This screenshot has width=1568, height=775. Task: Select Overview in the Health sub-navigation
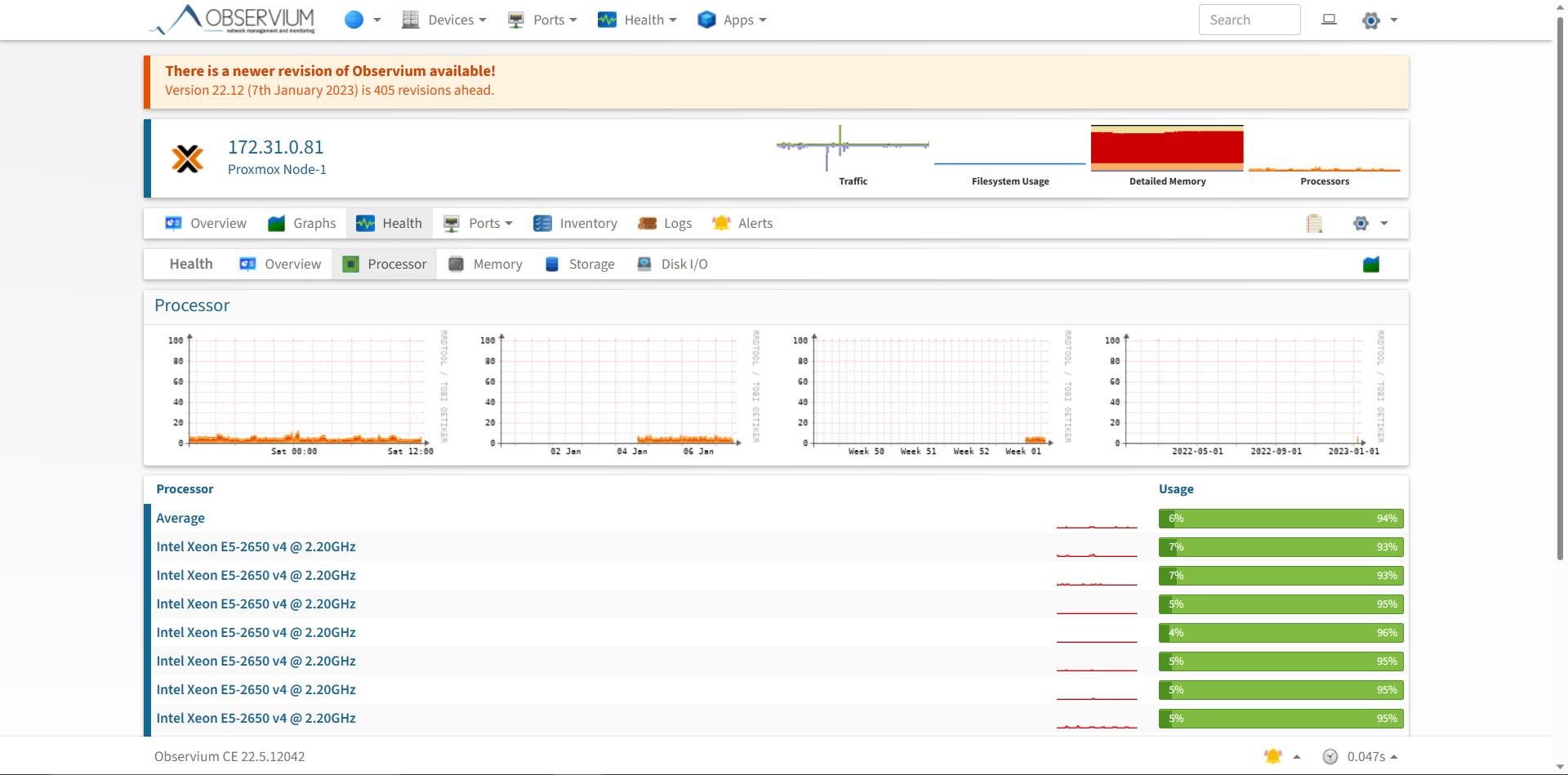pyautogui.click(x=280, y=264)
